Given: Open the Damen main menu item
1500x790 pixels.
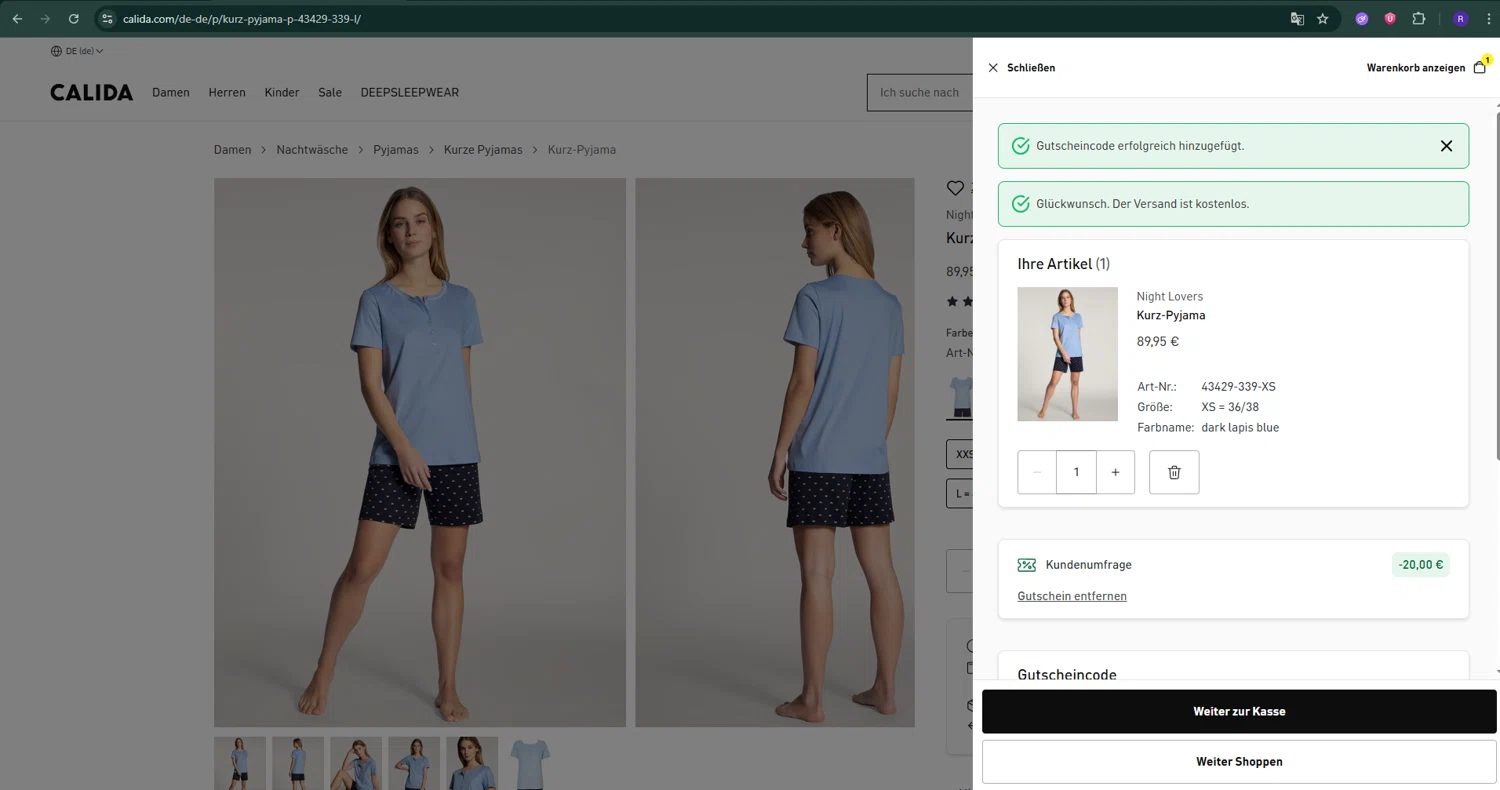Looking at the screenshot, I should pos(171,92).
